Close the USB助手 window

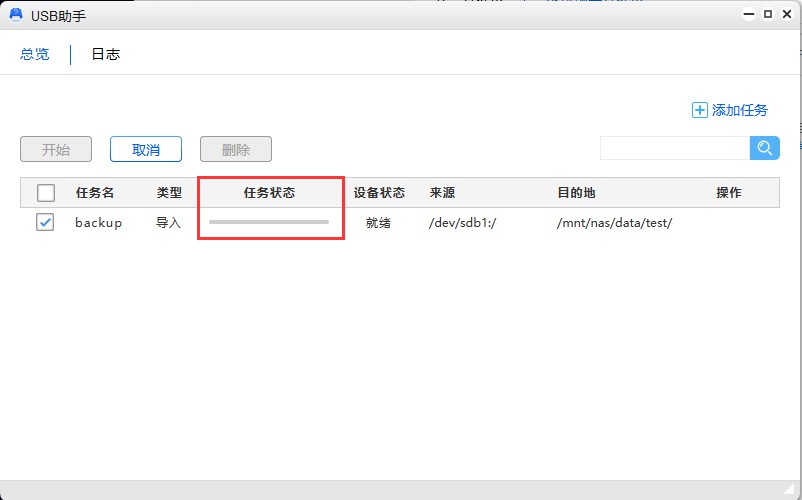pos(787,15)
